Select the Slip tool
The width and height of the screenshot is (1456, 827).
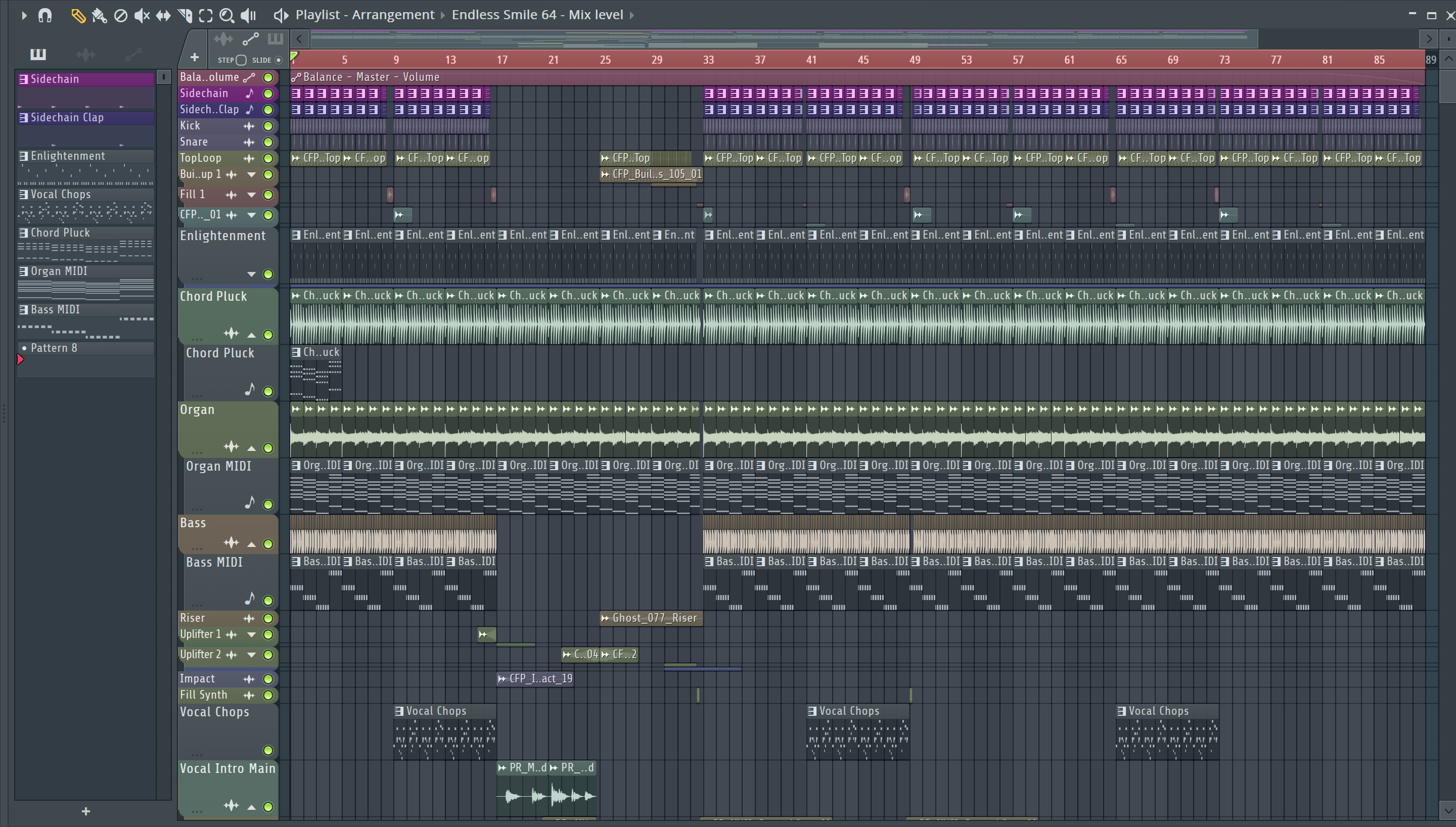[163, 15]
